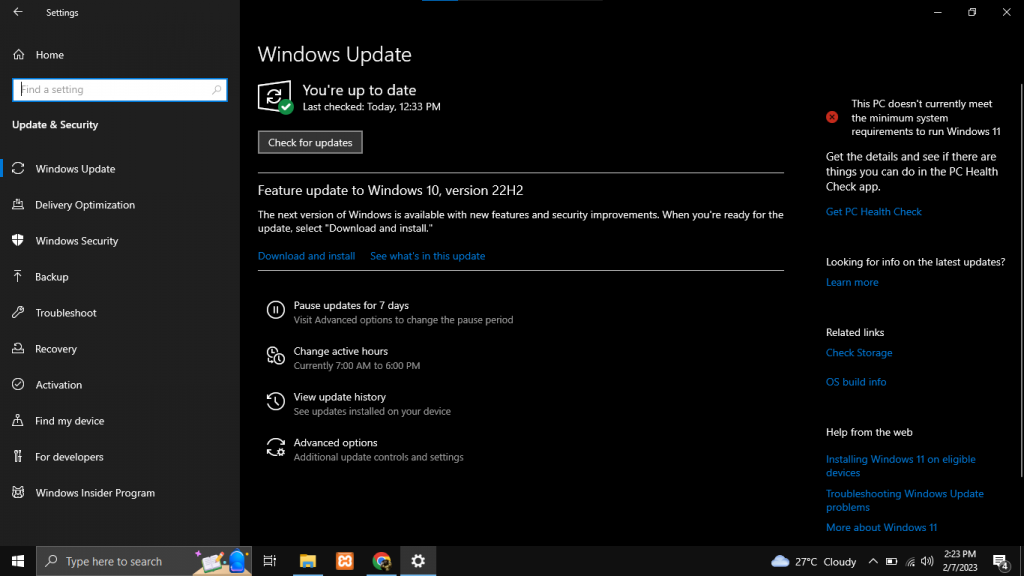Click the Recovery icon in the sidebar
The image size is (1024, 576).
click(x=18, y=348)
